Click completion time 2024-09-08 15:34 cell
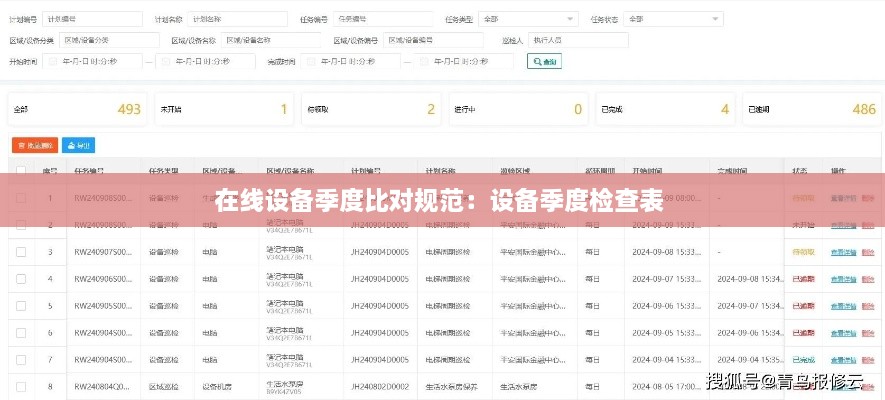885x400 pixels. 751,279
